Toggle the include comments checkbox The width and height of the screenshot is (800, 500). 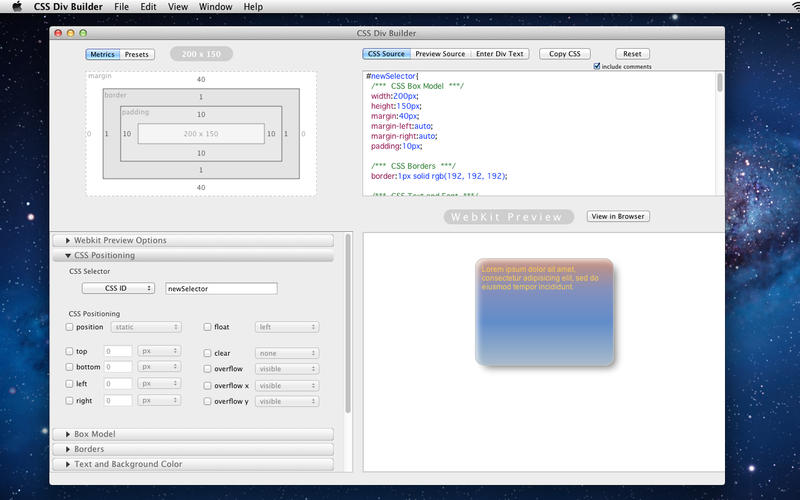pos(597,66)
